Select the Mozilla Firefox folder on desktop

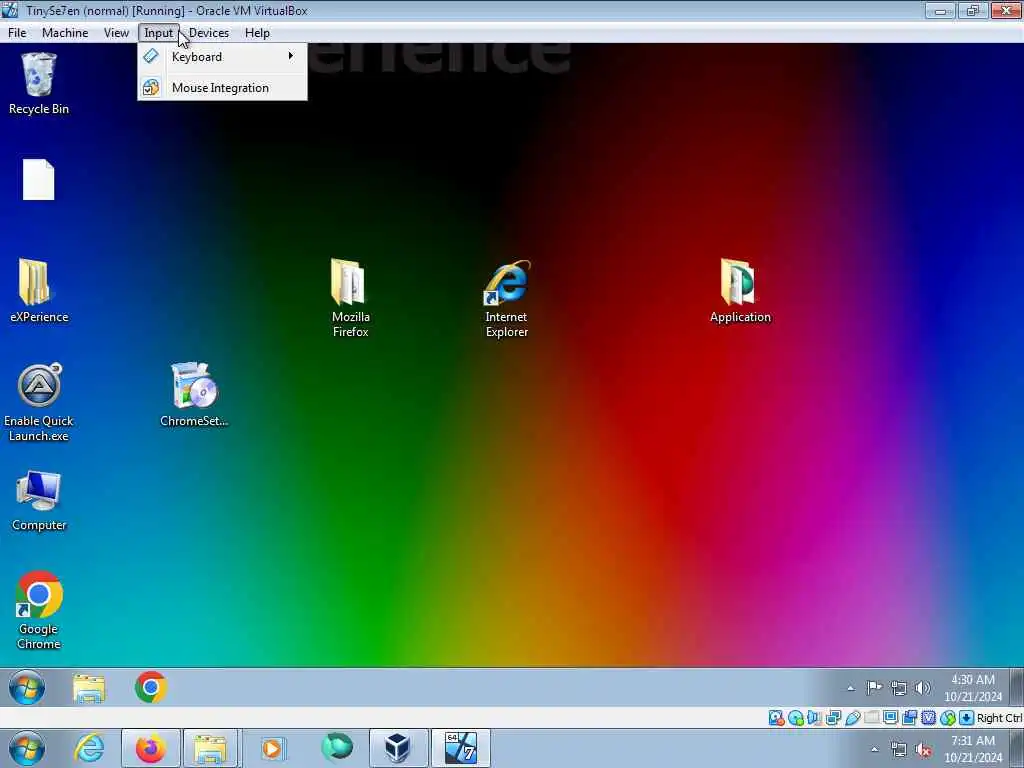pos(350,298)
